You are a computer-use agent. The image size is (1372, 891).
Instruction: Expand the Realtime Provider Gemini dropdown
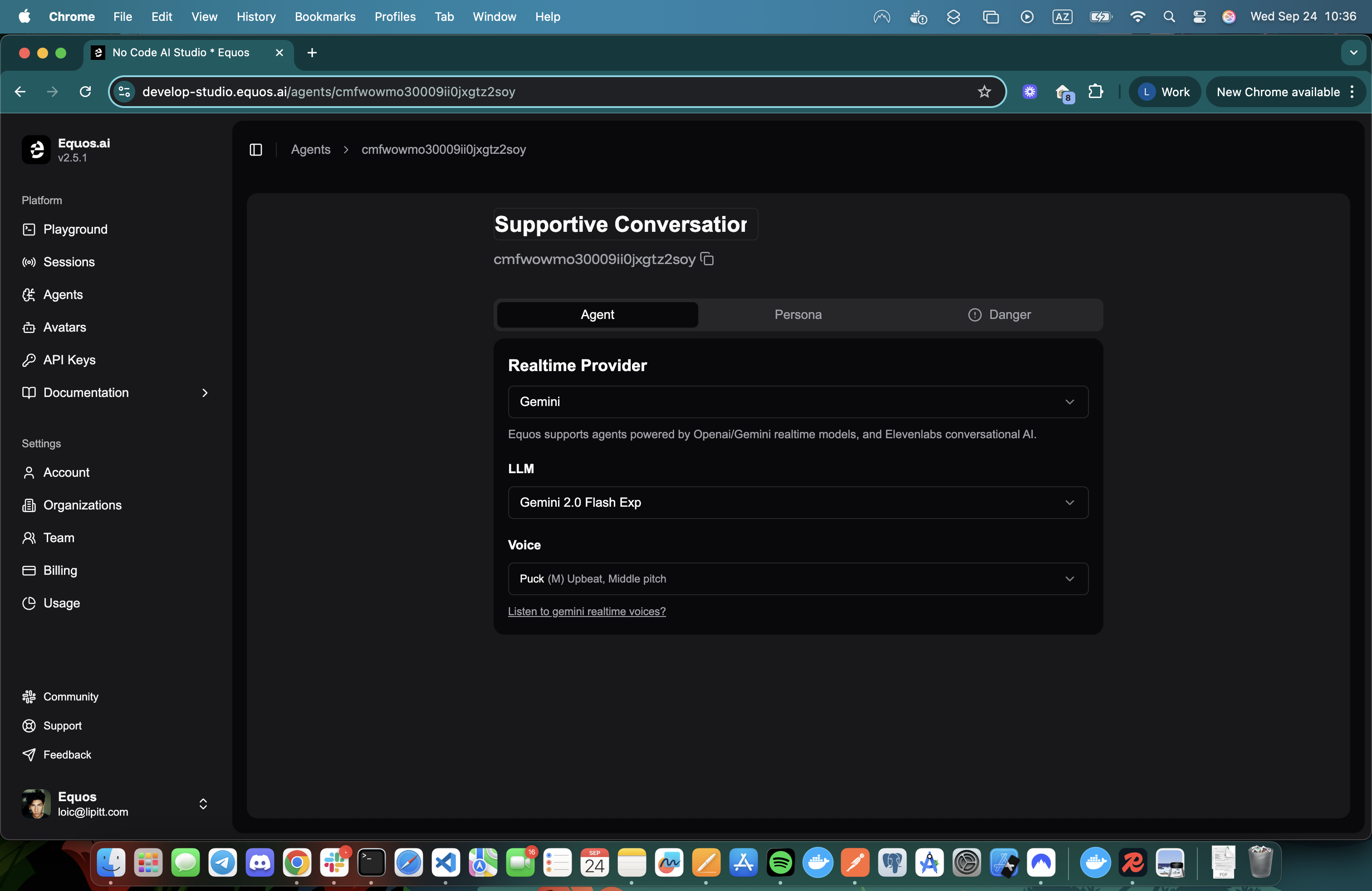coord(797,401)
